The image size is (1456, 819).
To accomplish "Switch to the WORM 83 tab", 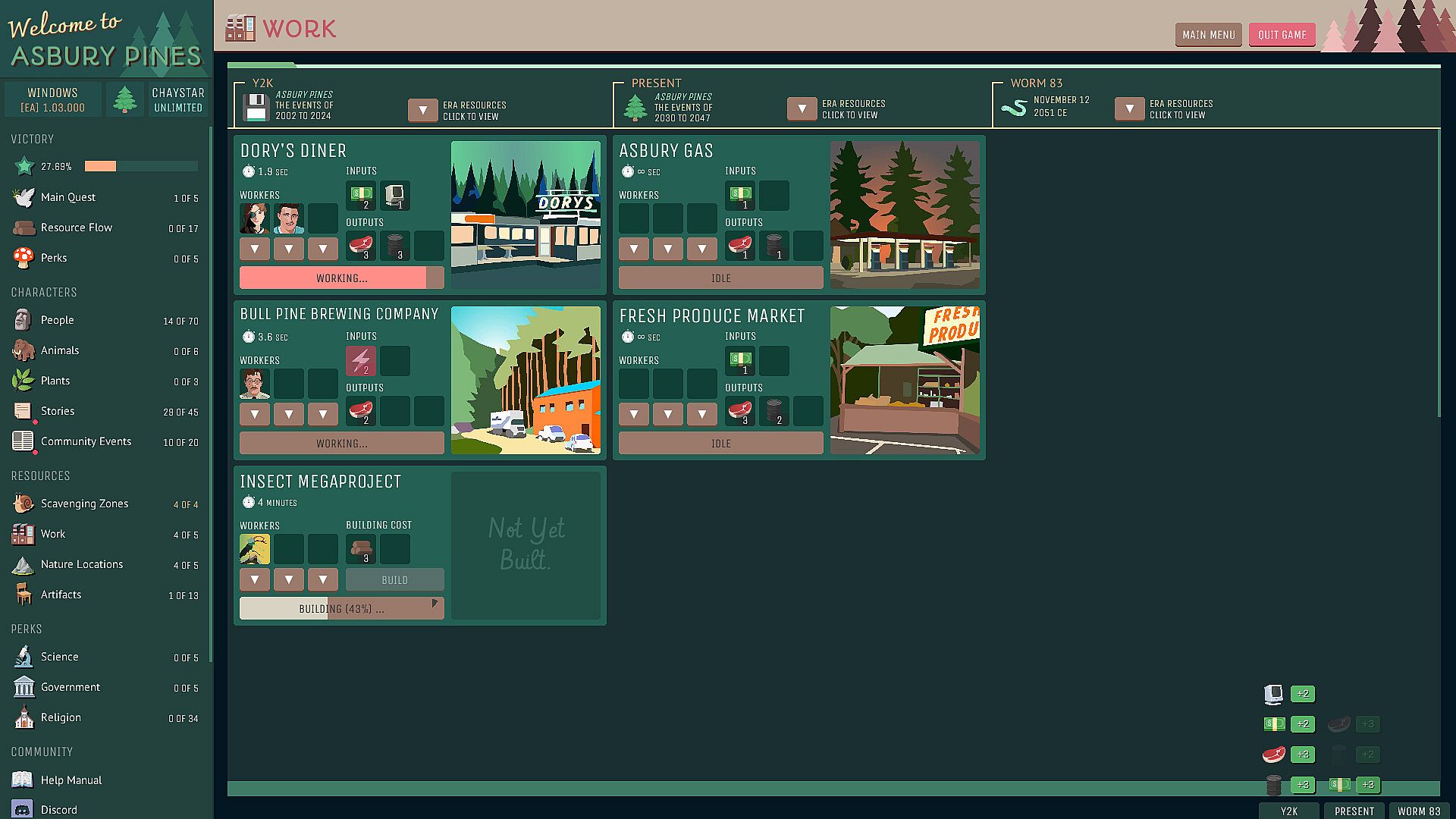I will coord(1418,811).
